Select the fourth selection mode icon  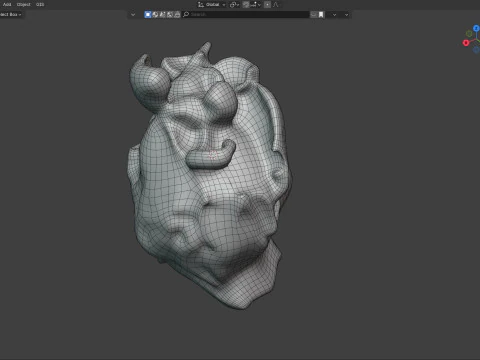[x=170, y=14]
